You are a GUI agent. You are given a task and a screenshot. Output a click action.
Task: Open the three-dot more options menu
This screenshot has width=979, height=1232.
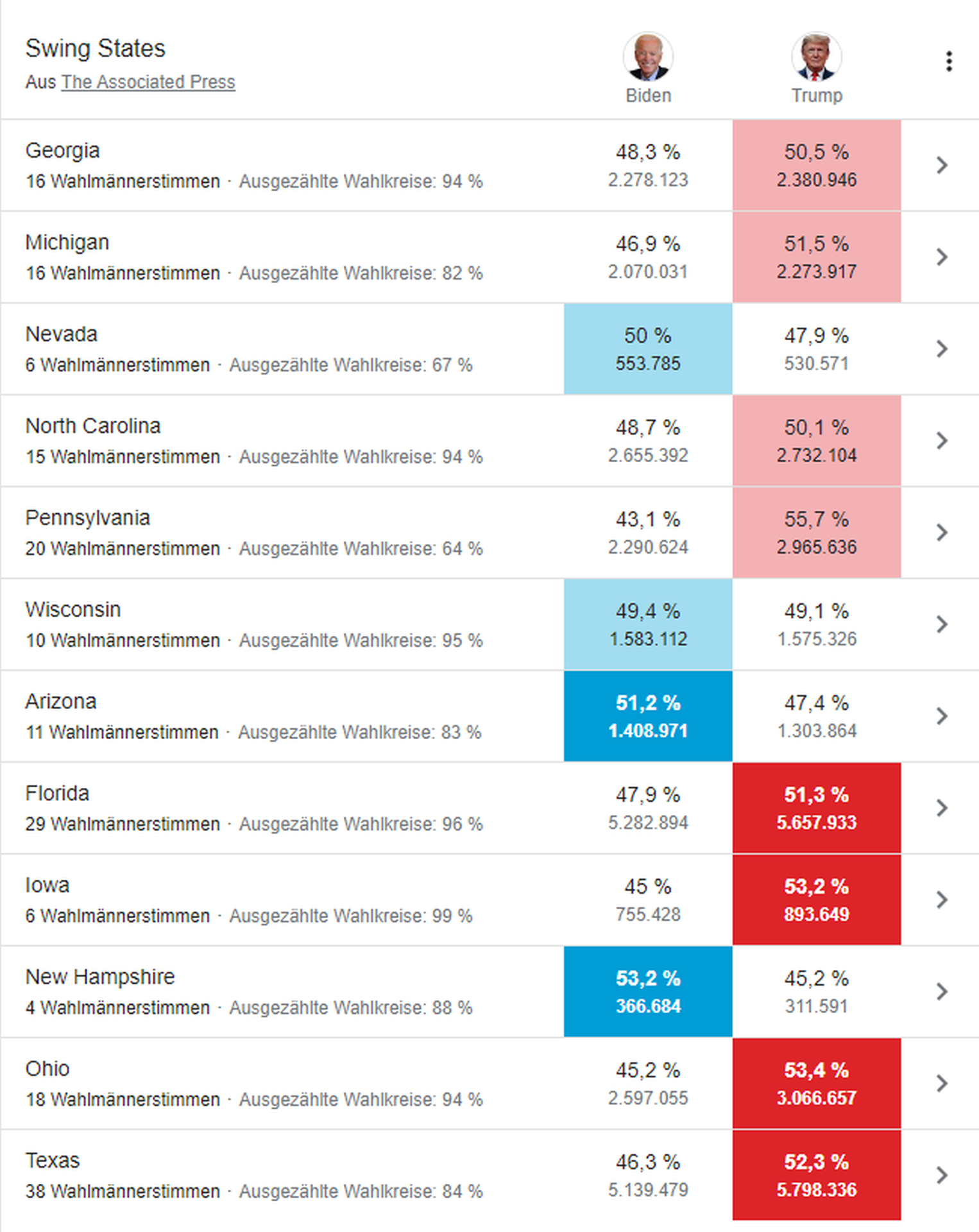click(949, 62)
